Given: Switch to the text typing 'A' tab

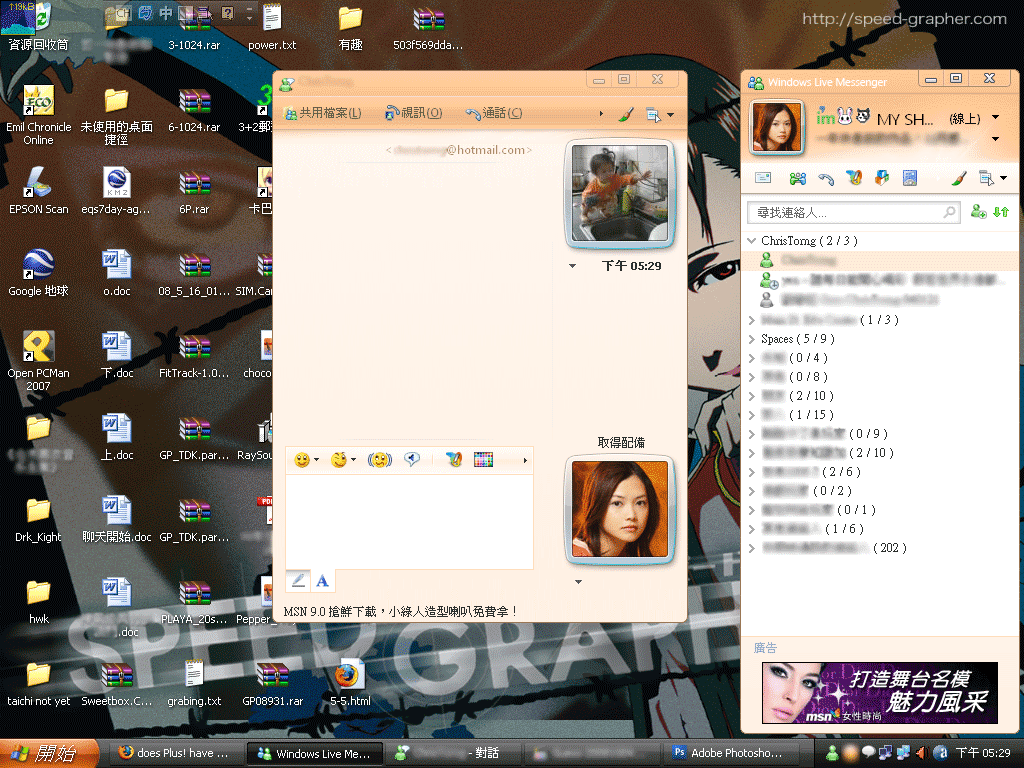Looking at the screenshot, I should point(322,580).
